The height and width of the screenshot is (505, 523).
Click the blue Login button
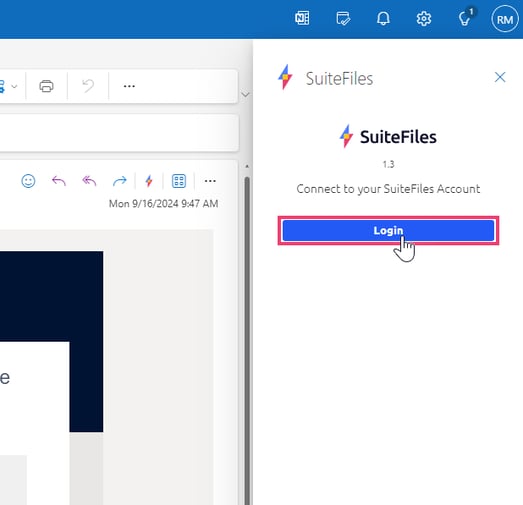click(x=388, y=230)
